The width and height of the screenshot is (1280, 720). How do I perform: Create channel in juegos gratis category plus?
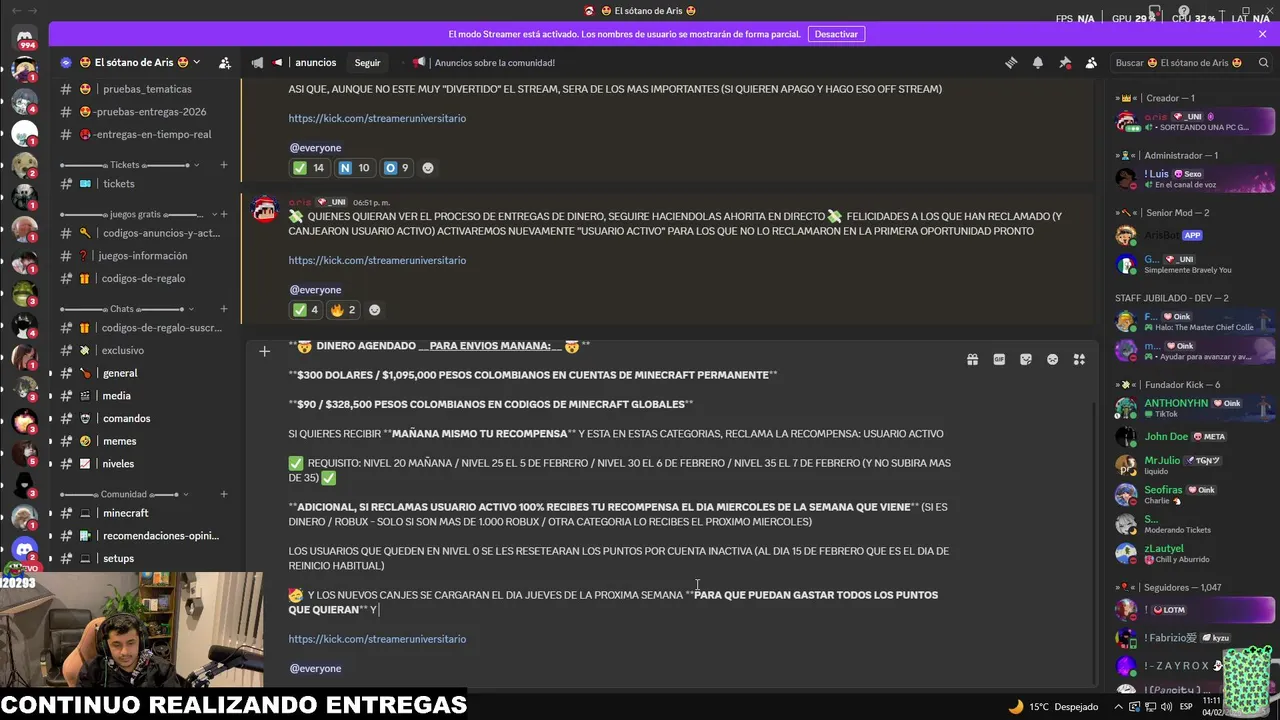[224, 214]
